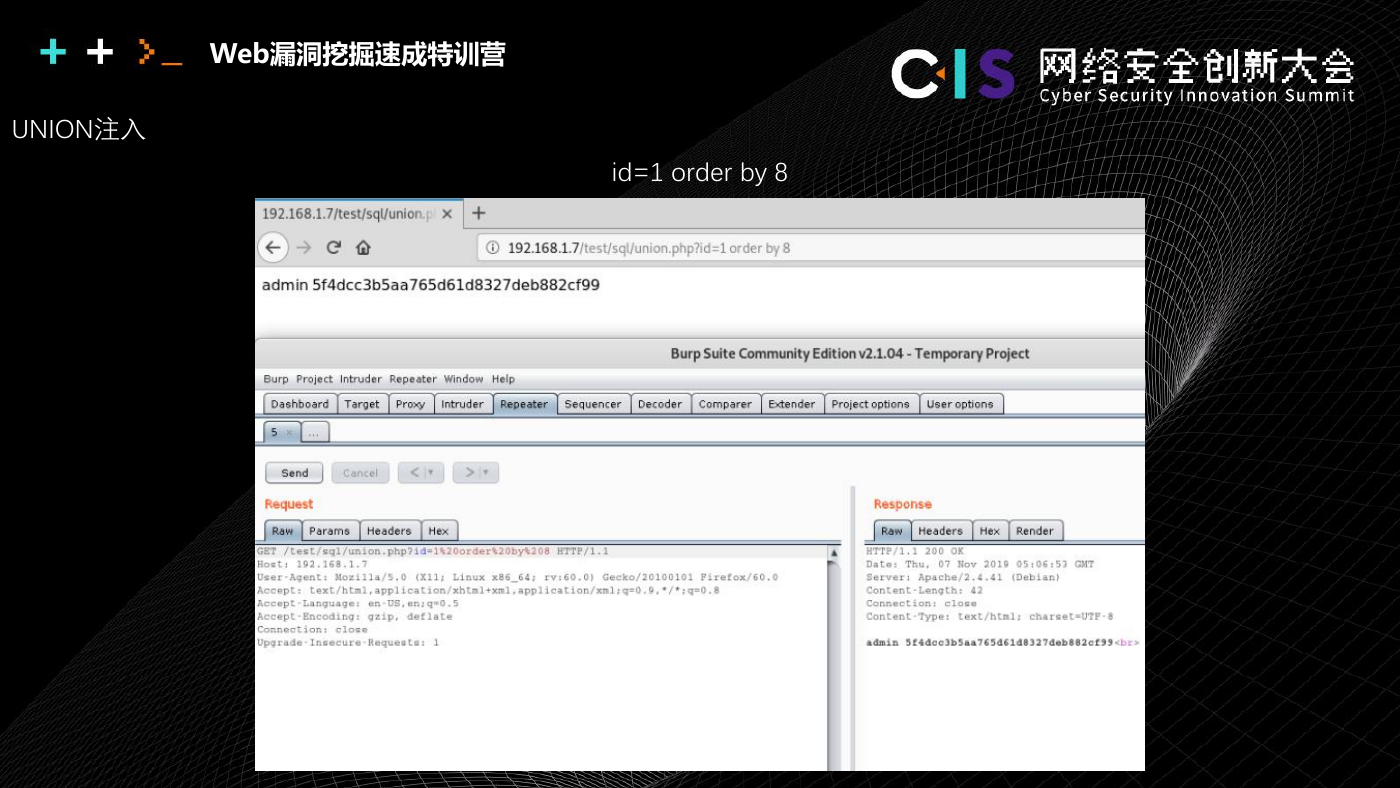Click the Date response header line
The height and width of the screenshot is (788, 1400).
coord(980,565)
